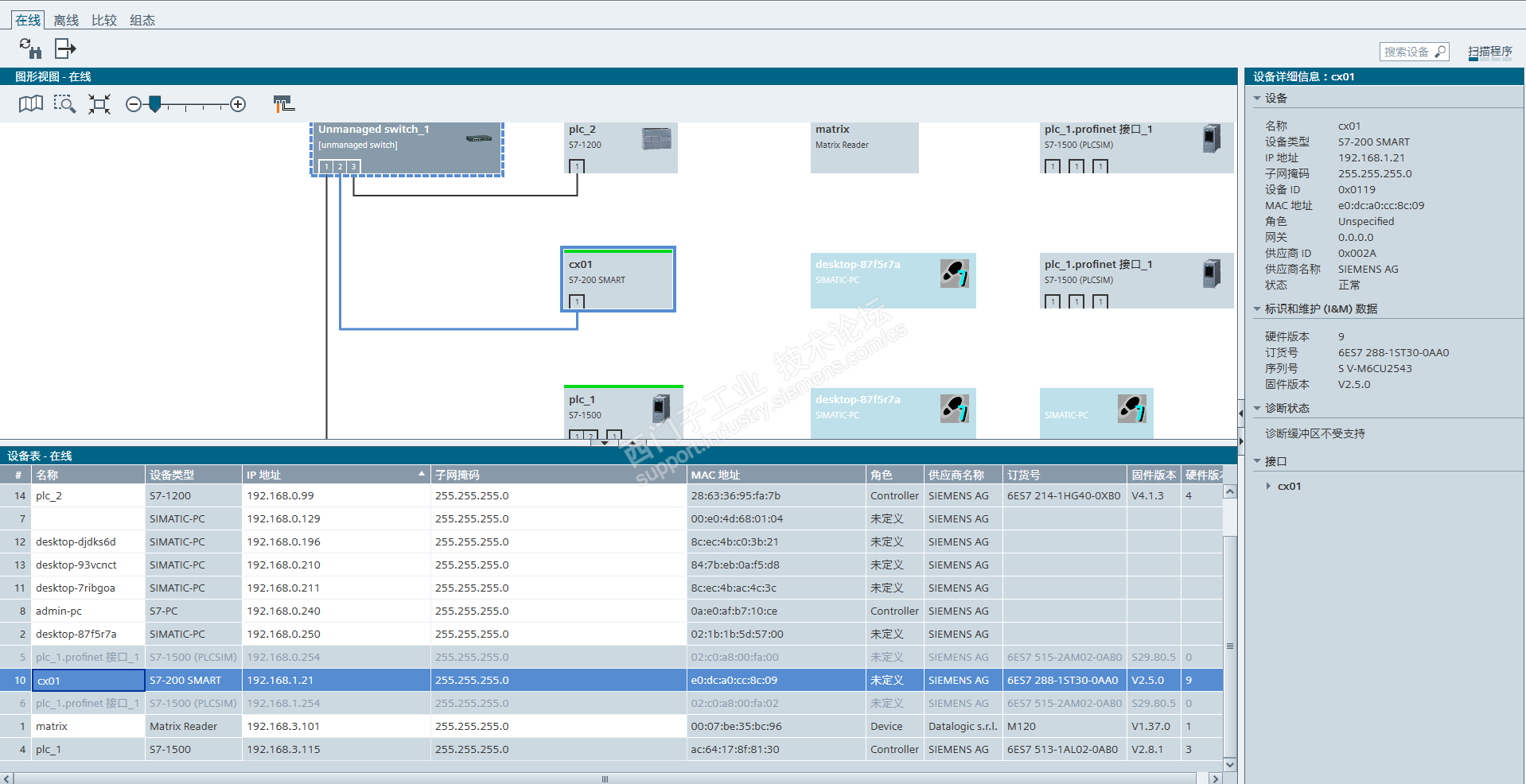1526x784 pixels.
Task: Collapse the 设备 section
Action: click(x=1257, y=99)
